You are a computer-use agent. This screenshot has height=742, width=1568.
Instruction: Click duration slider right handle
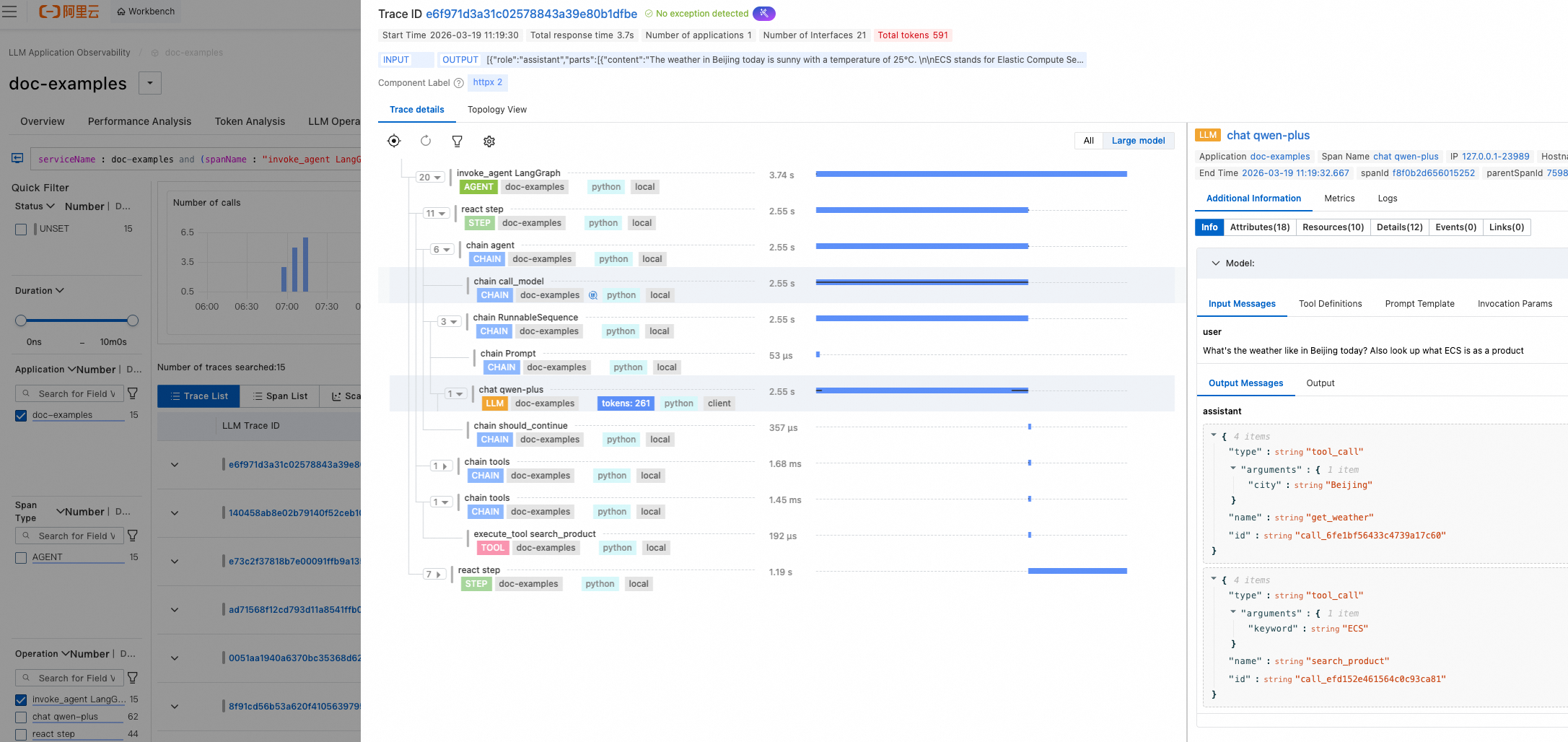[133, 320]
